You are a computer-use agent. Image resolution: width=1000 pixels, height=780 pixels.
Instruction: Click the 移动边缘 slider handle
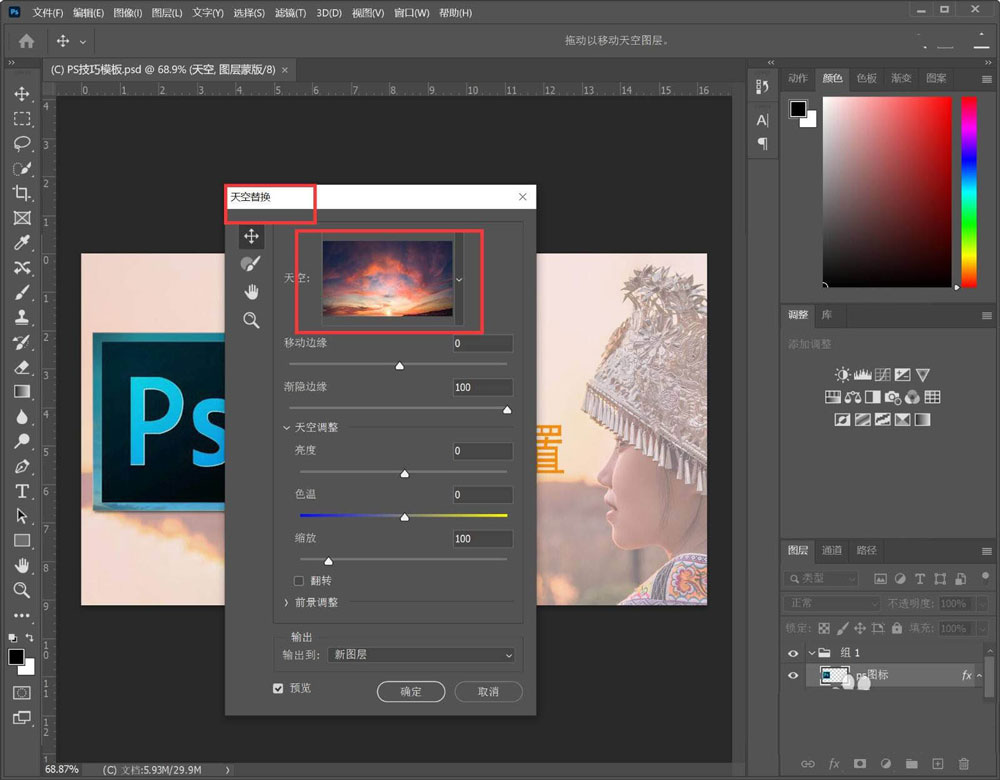pos(399,365)
